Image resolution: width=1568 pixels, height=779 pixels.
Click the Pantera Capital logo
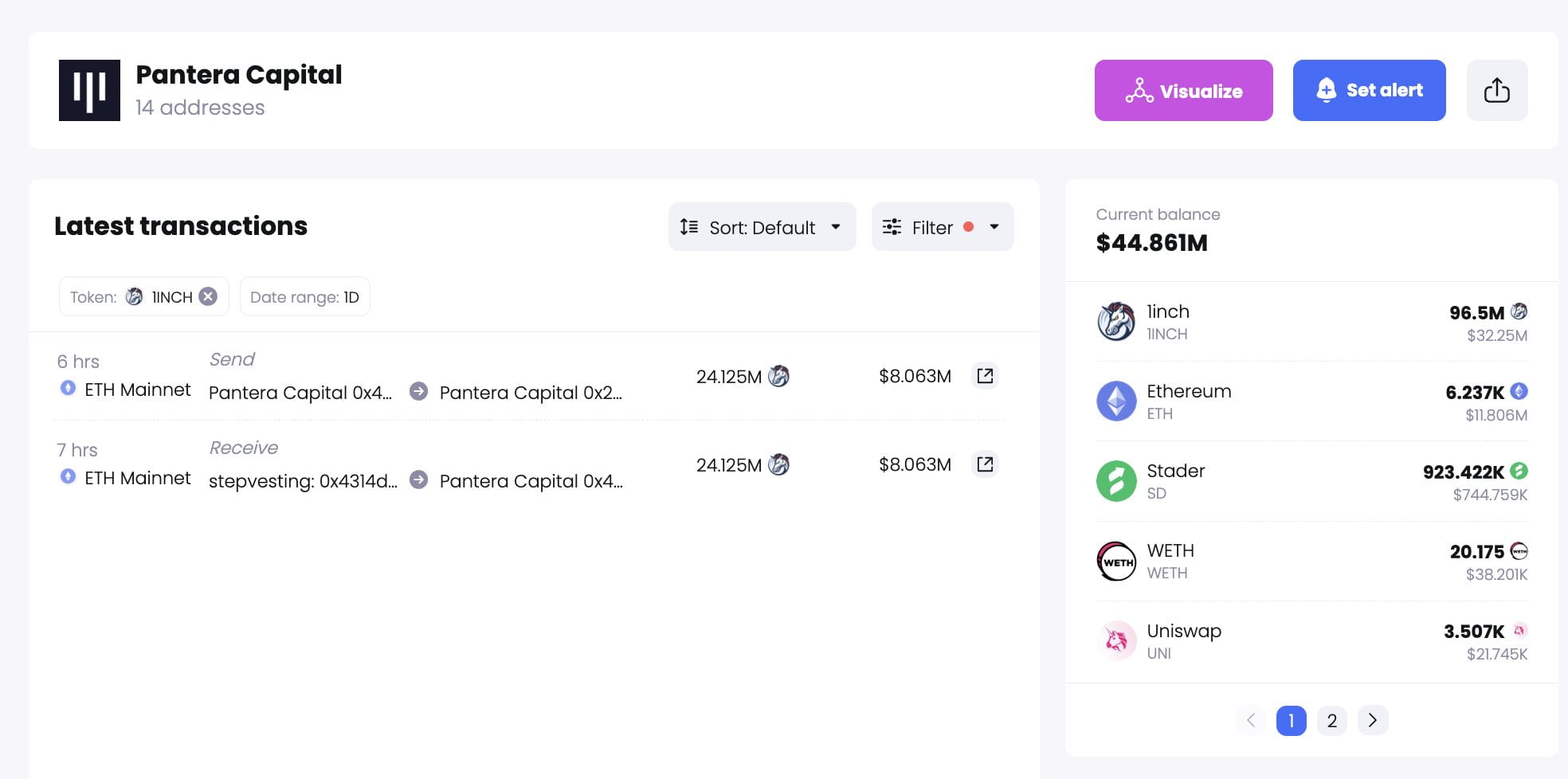tap(89, 90)
